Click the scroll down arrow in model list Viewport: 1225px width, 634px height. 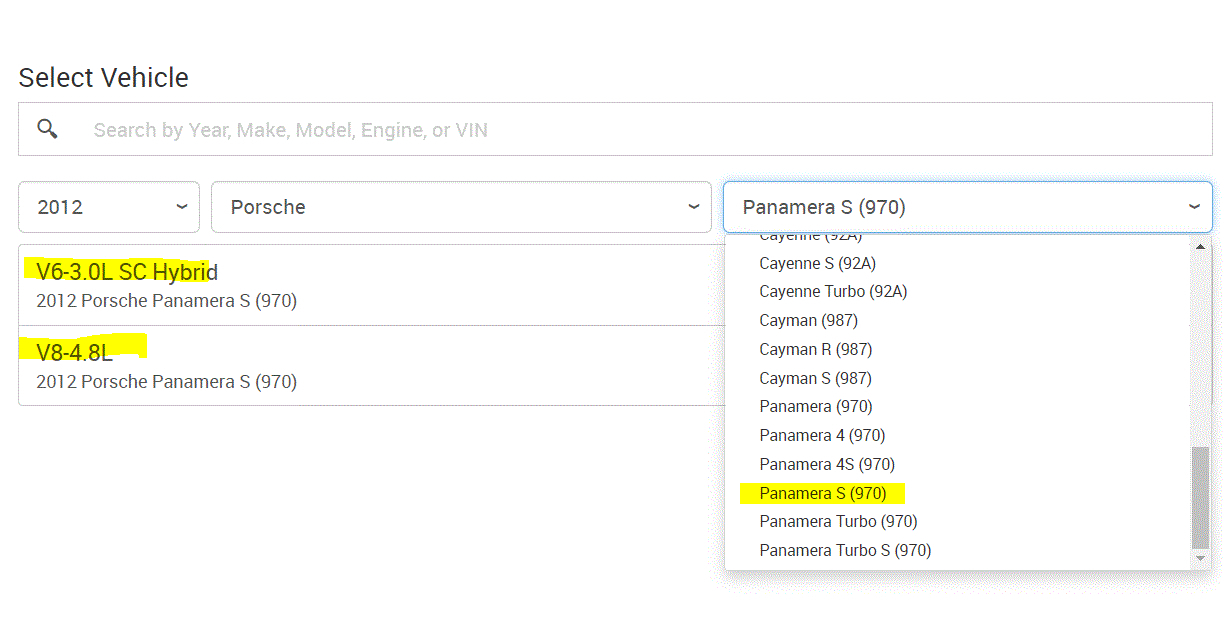click(1201, 559)
